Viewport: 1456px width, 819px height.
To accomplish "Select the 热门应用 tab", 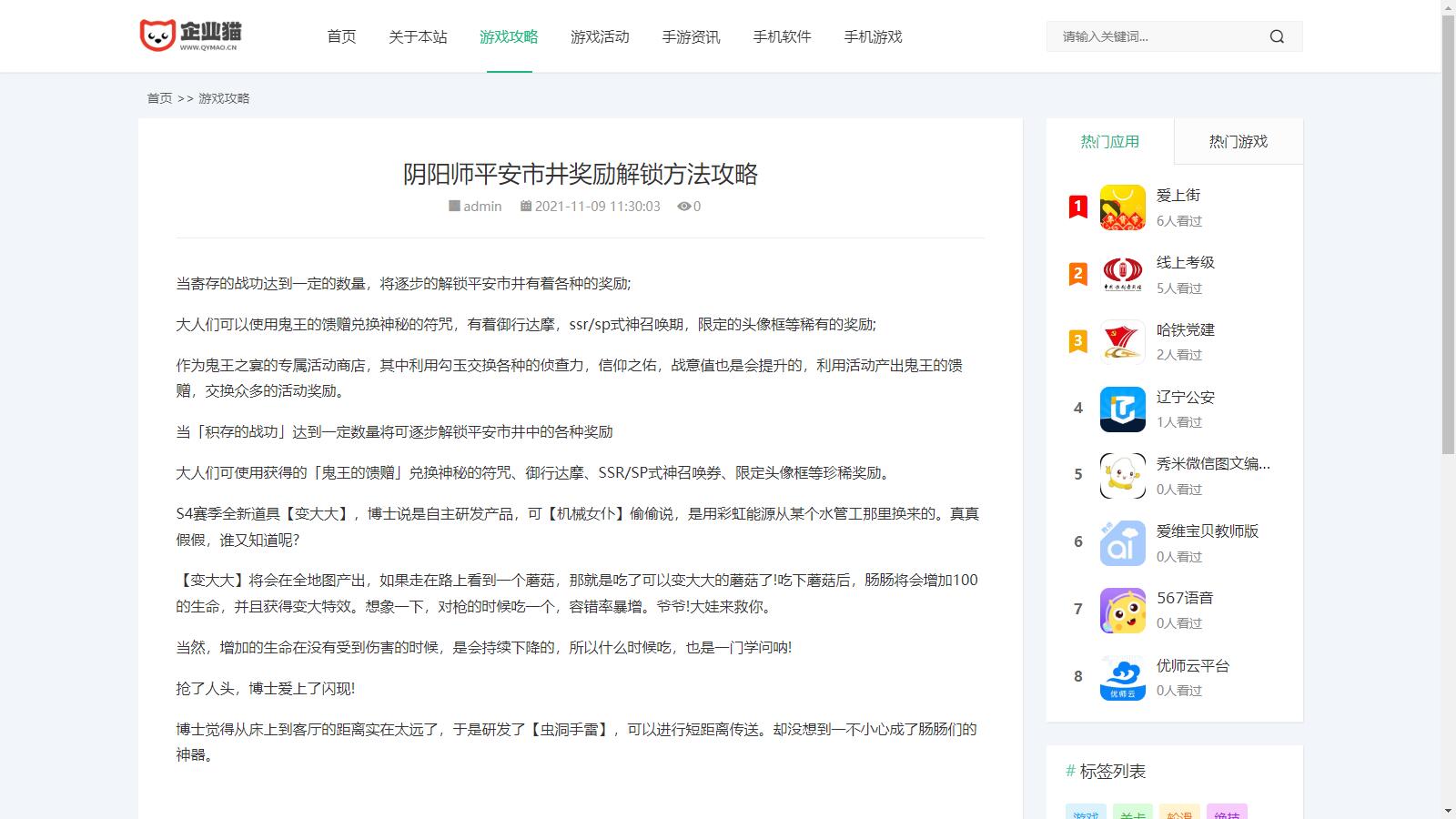I will coord(1109,142).
